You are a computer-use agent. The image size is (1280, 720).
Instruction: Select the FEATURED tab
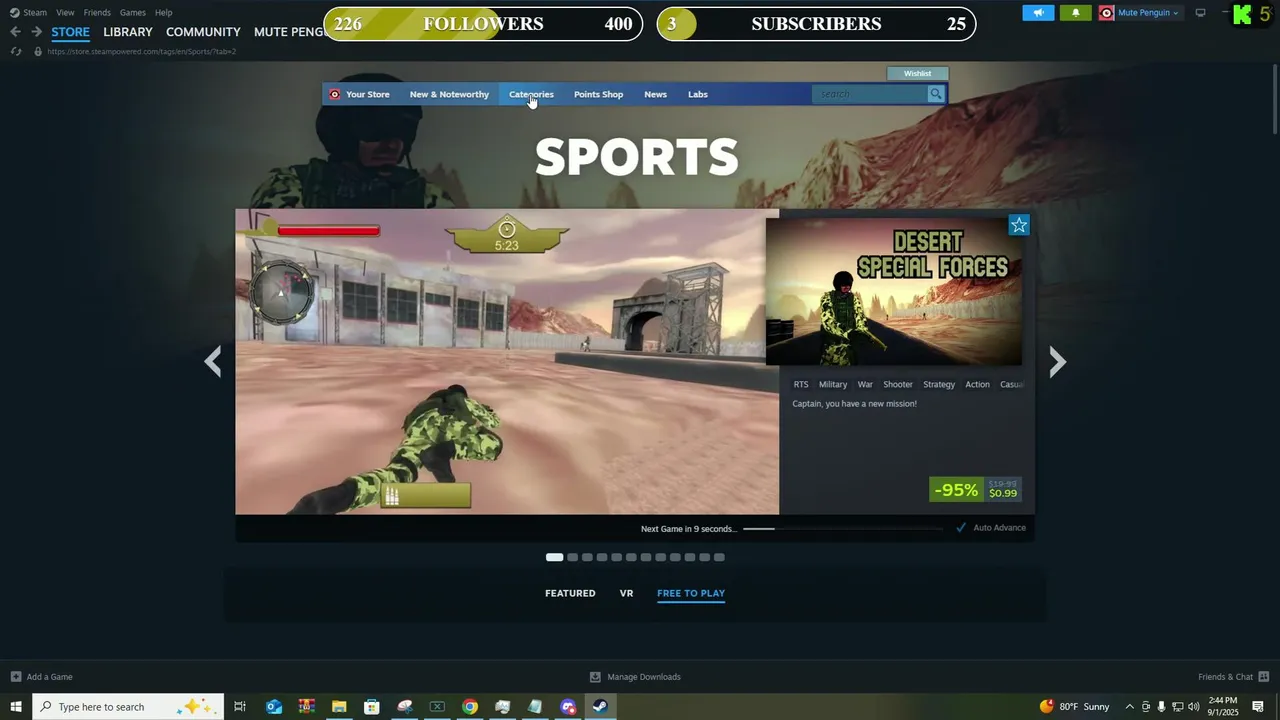[x=570, y=593]
